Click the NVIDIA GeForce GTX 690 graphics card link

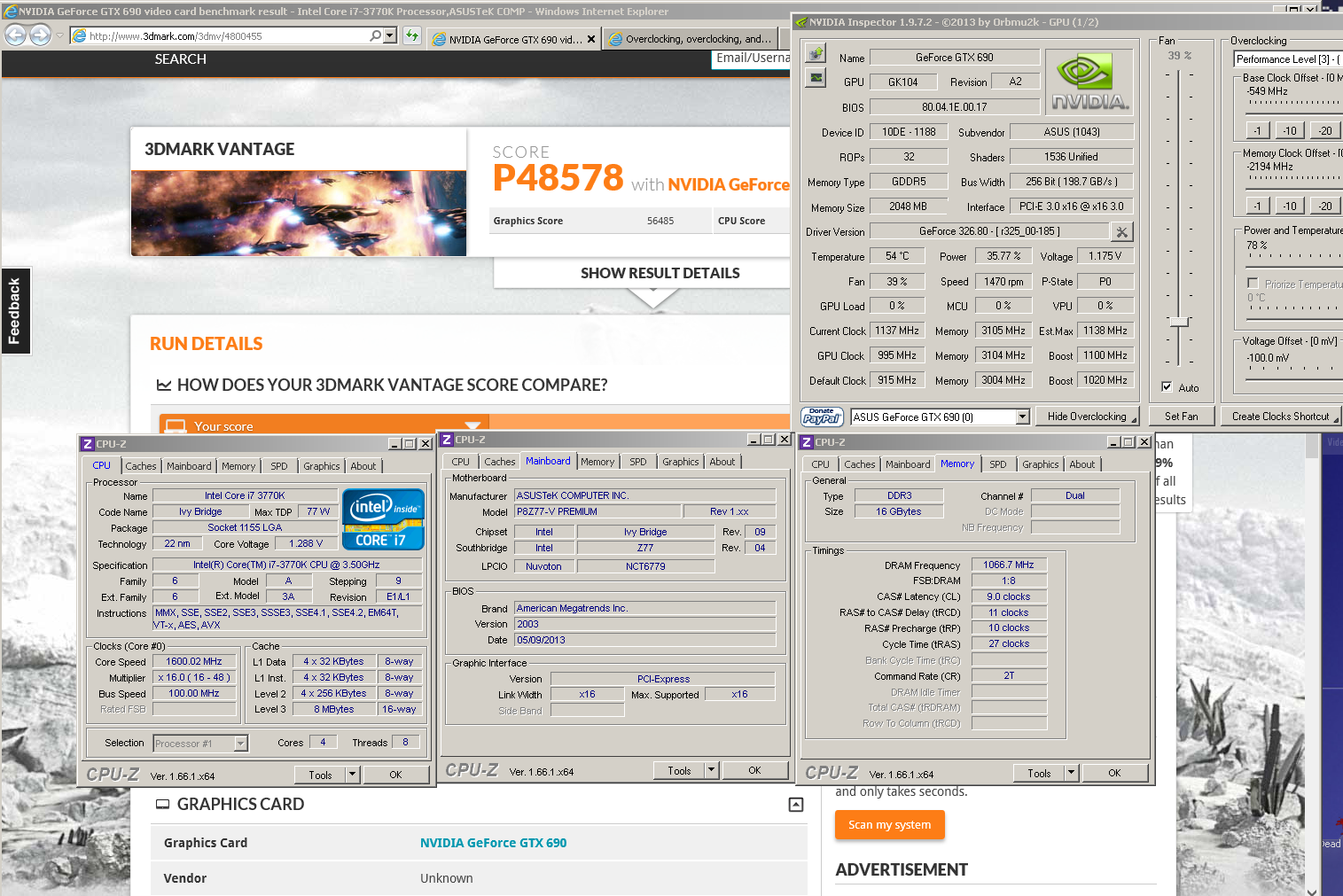click(493, 843)
